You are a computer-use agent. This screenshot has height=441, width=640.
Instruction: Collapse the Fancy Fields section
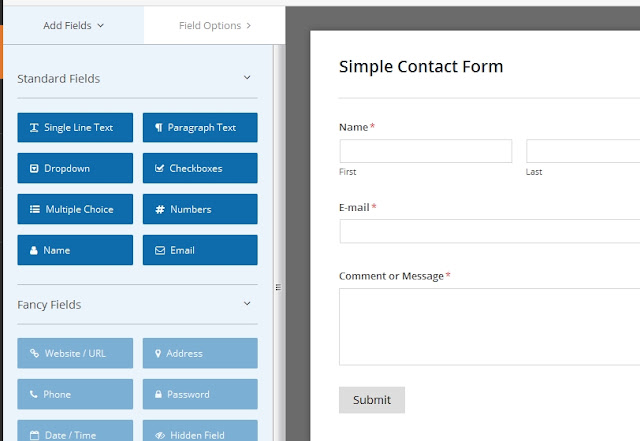point(247,303)
